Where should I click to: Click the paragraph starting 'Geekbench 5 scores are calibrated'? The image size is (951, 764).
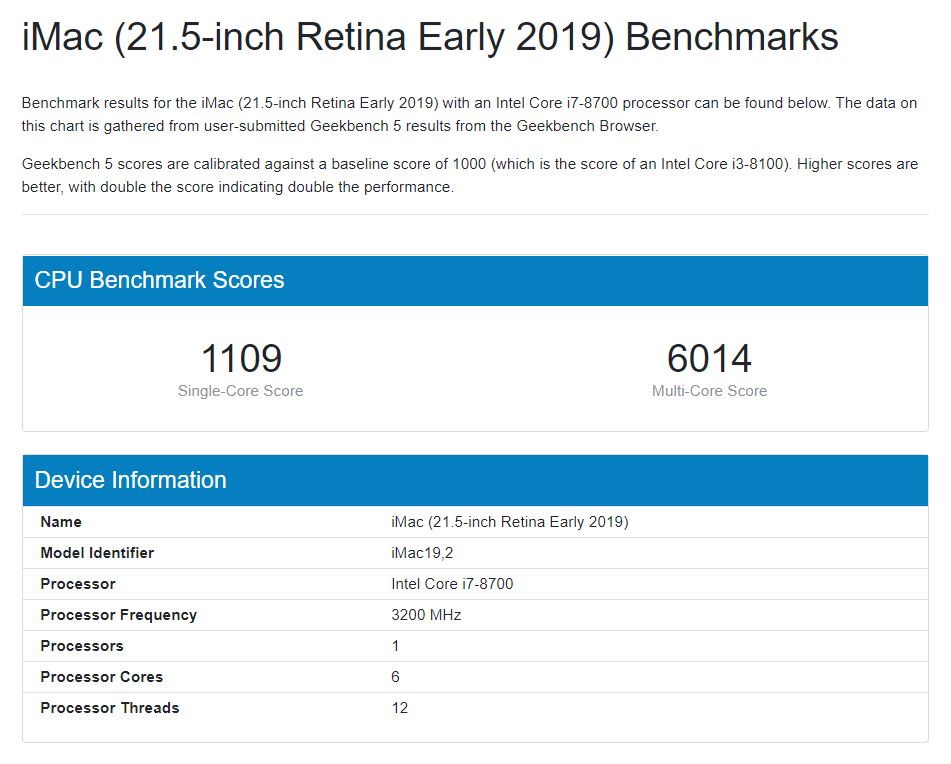[x=470, y=176]
